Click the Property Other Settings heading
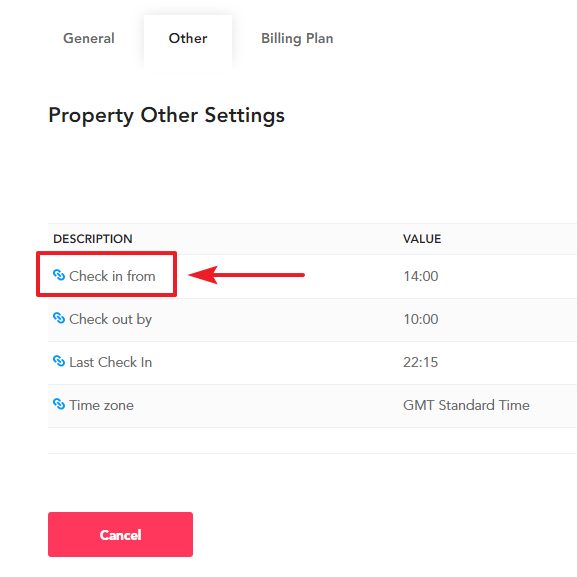Image resolution: width=577 pixels, height=577 pixels. [x=166, y=116]
